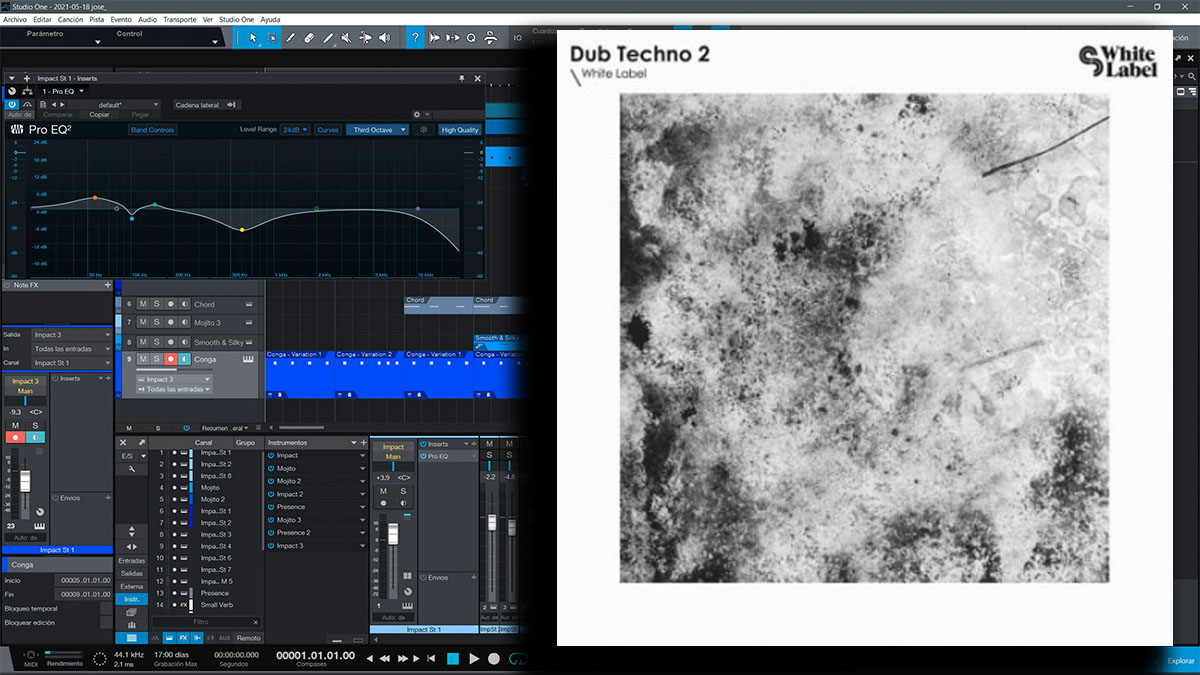Adjust the Impact Main channel fader
The image size is (1200, 675).
click(x=394, y=533)
